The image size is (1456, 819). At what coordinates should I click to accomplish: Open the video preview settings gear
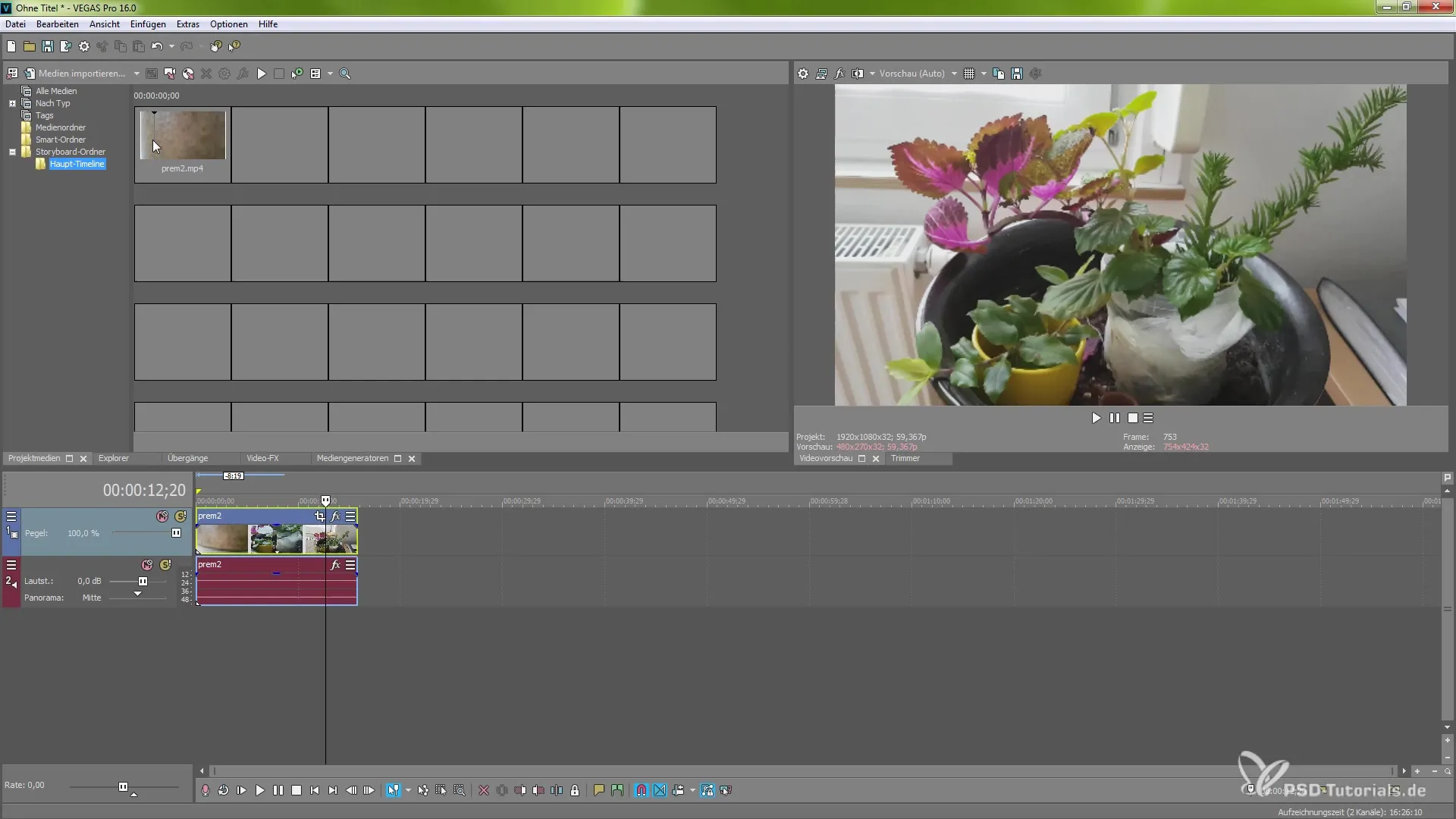point(803,74)
